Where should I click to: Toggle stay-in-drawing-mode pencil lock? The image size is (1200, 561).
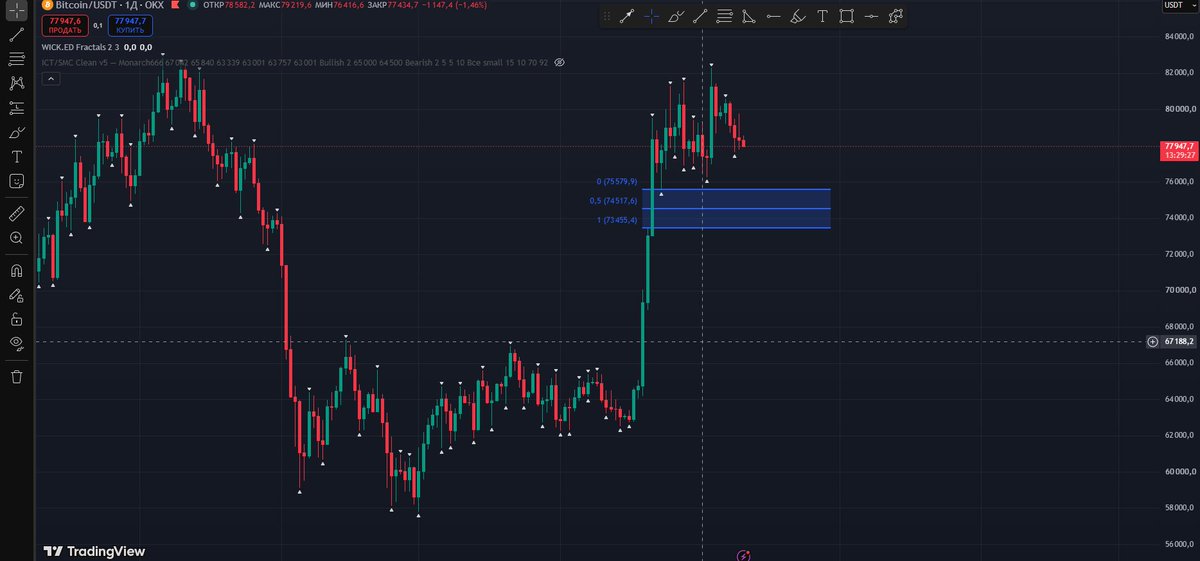tap(16, 295)
